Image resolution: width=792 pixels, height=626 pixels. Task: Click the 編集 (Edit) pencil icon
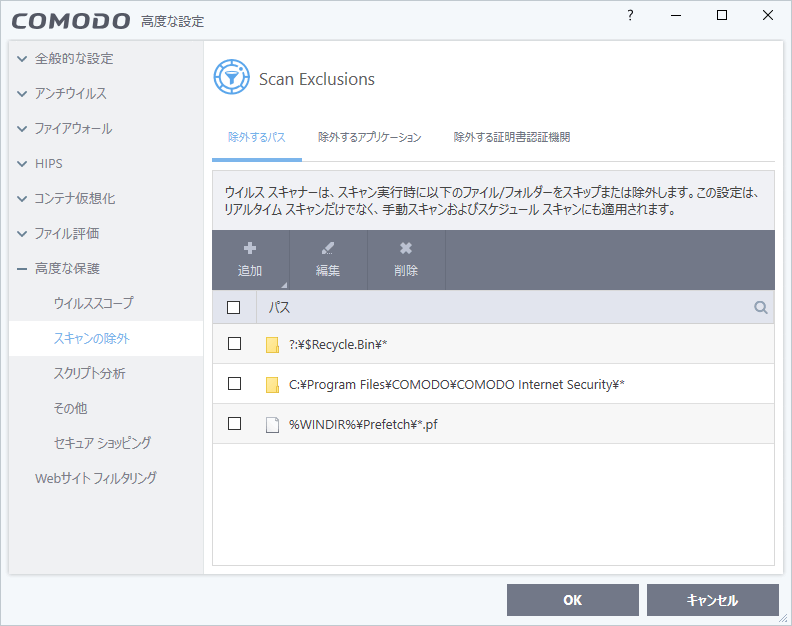(328, 248)
